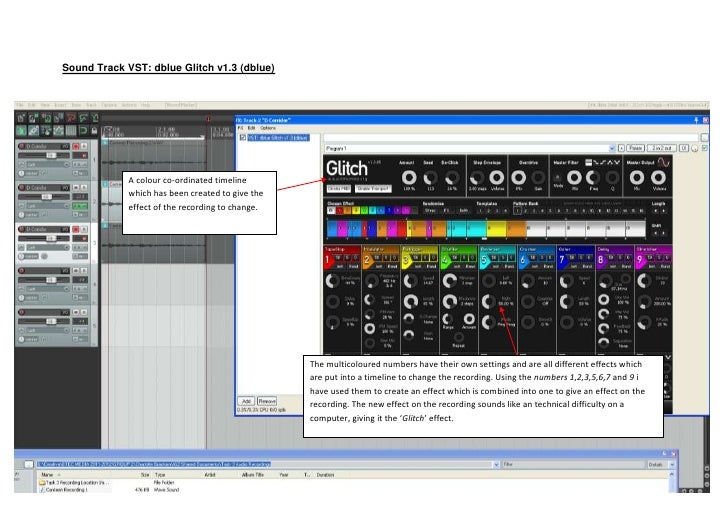Click the Shift left arrow in Glitch
Screen dimensions: 728x515
tap(655, 233)
